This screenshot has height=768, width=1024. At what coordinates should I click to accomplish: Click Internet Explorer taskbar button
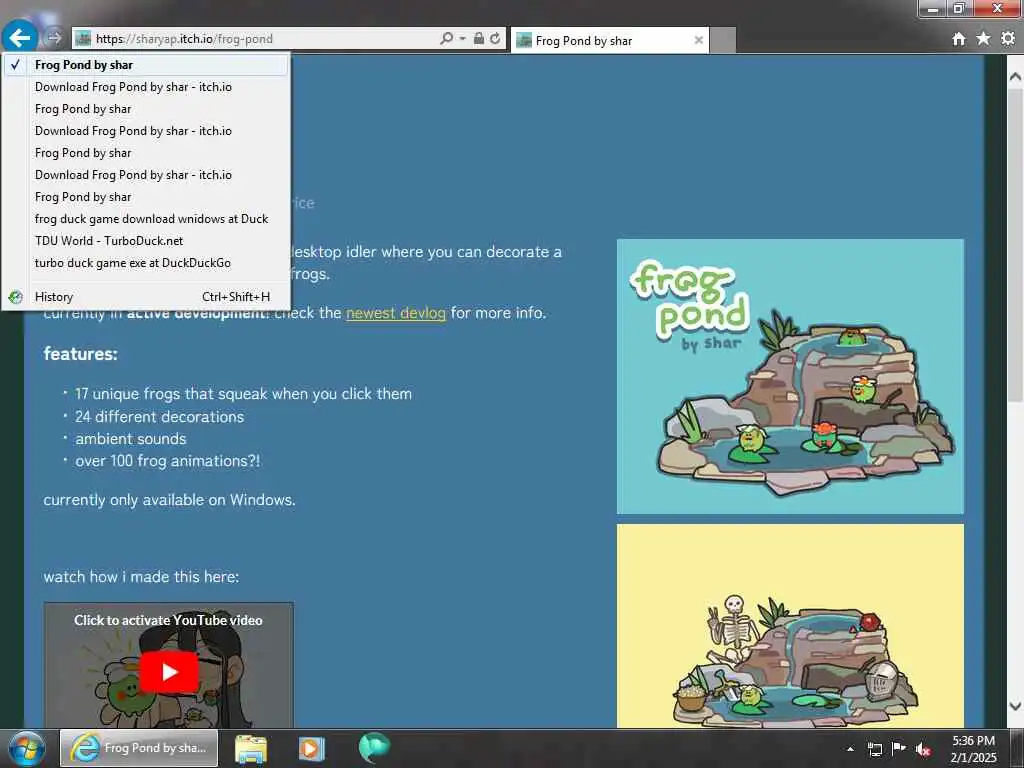coord(139,748)
